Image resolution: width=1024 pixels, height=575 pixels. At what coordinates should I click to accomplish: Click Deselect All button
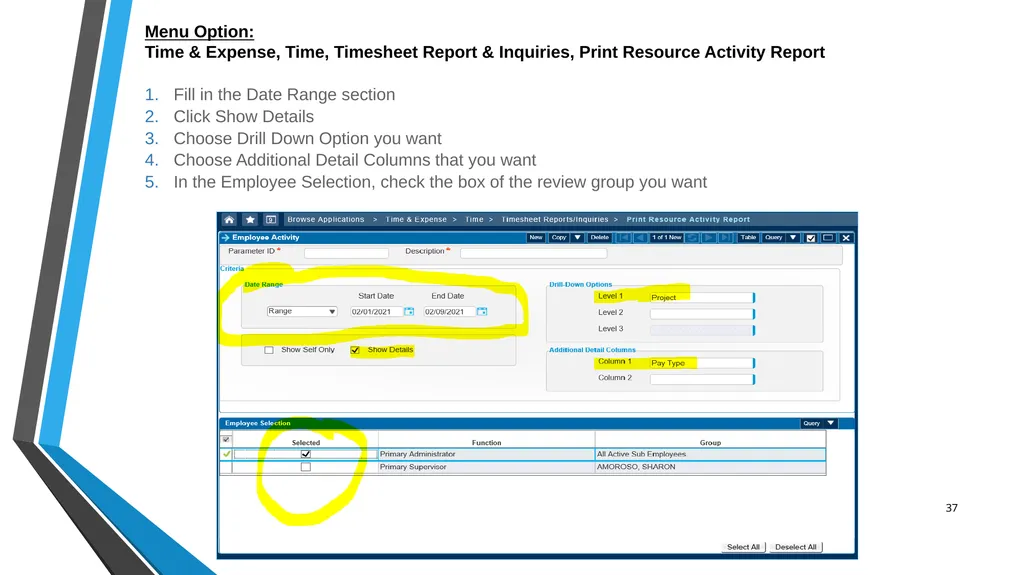click(795, 547)
